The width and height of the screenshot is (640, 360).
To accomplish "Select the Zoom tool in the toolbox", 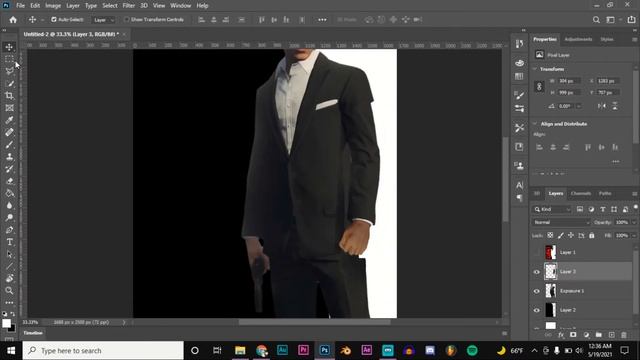I will coord(9,291).
